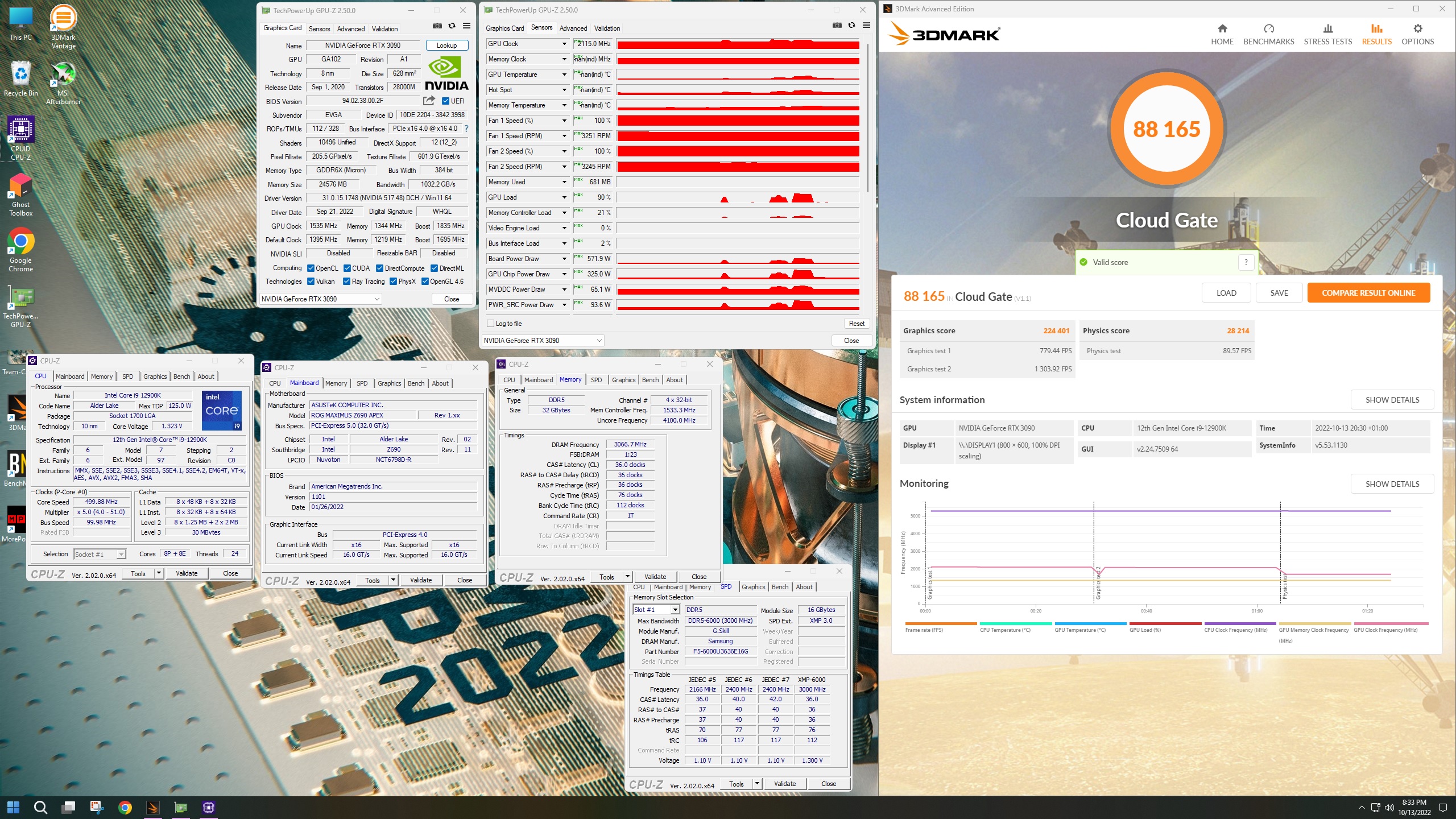
Task: Click refresh icon in GPU-Z Graphics Card window
Action: pos(452,26)
